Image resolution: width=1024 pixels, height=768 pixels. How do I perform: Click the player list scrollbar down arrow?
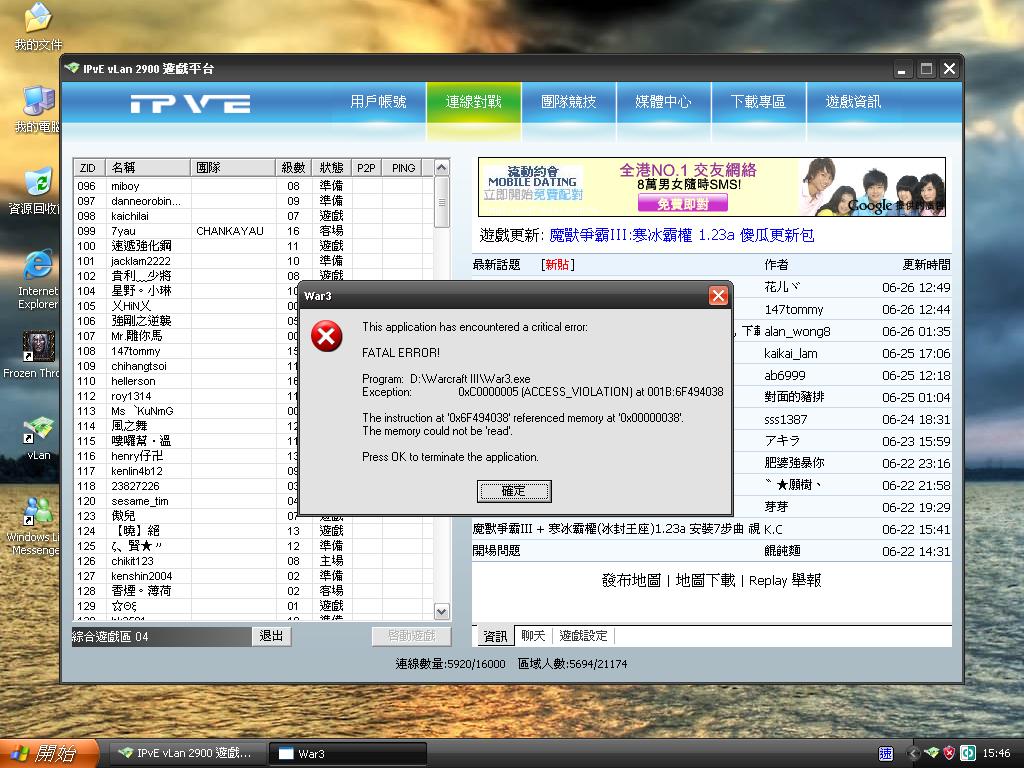[443, 610]
